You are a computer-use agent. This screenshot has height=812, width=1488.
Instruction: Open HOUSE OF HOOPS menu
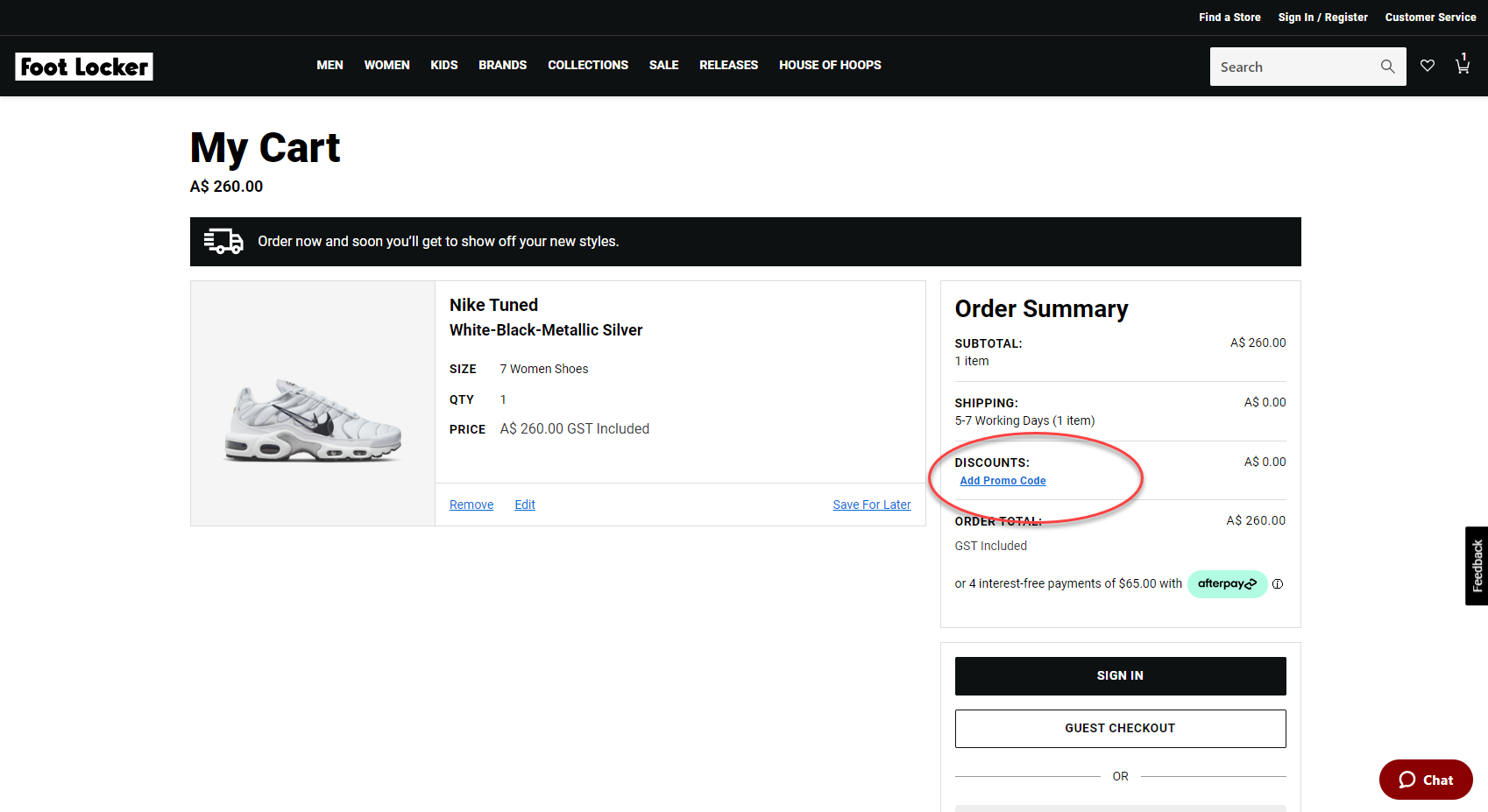830,65
